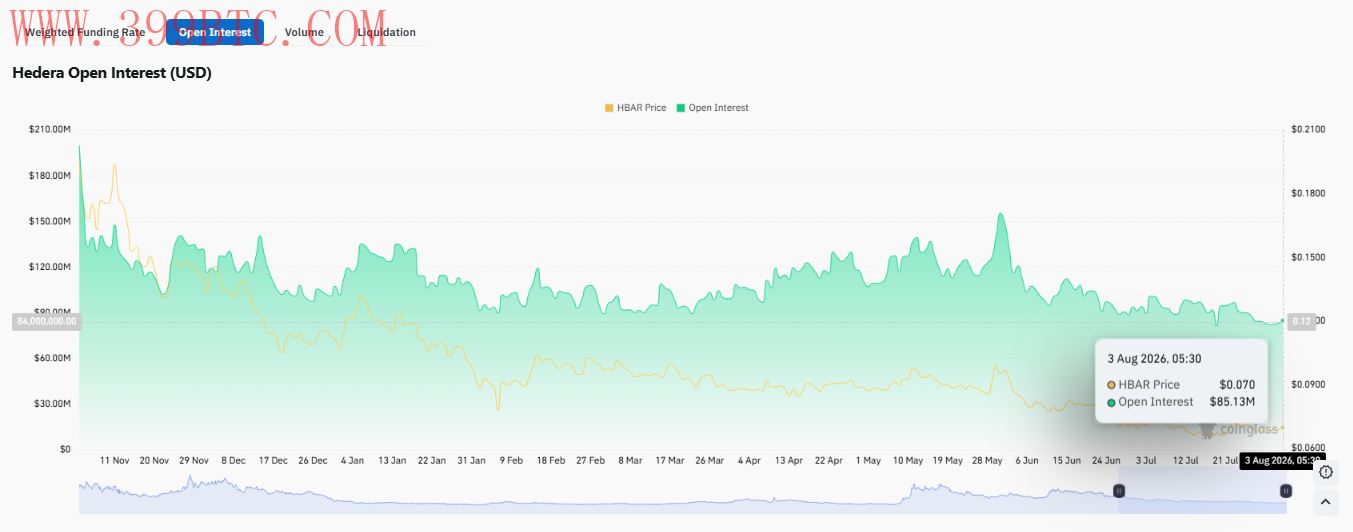Screen dimensions: 1353x532
Task: Click the '19 May' x-axis date
Action: pos(947,461)
